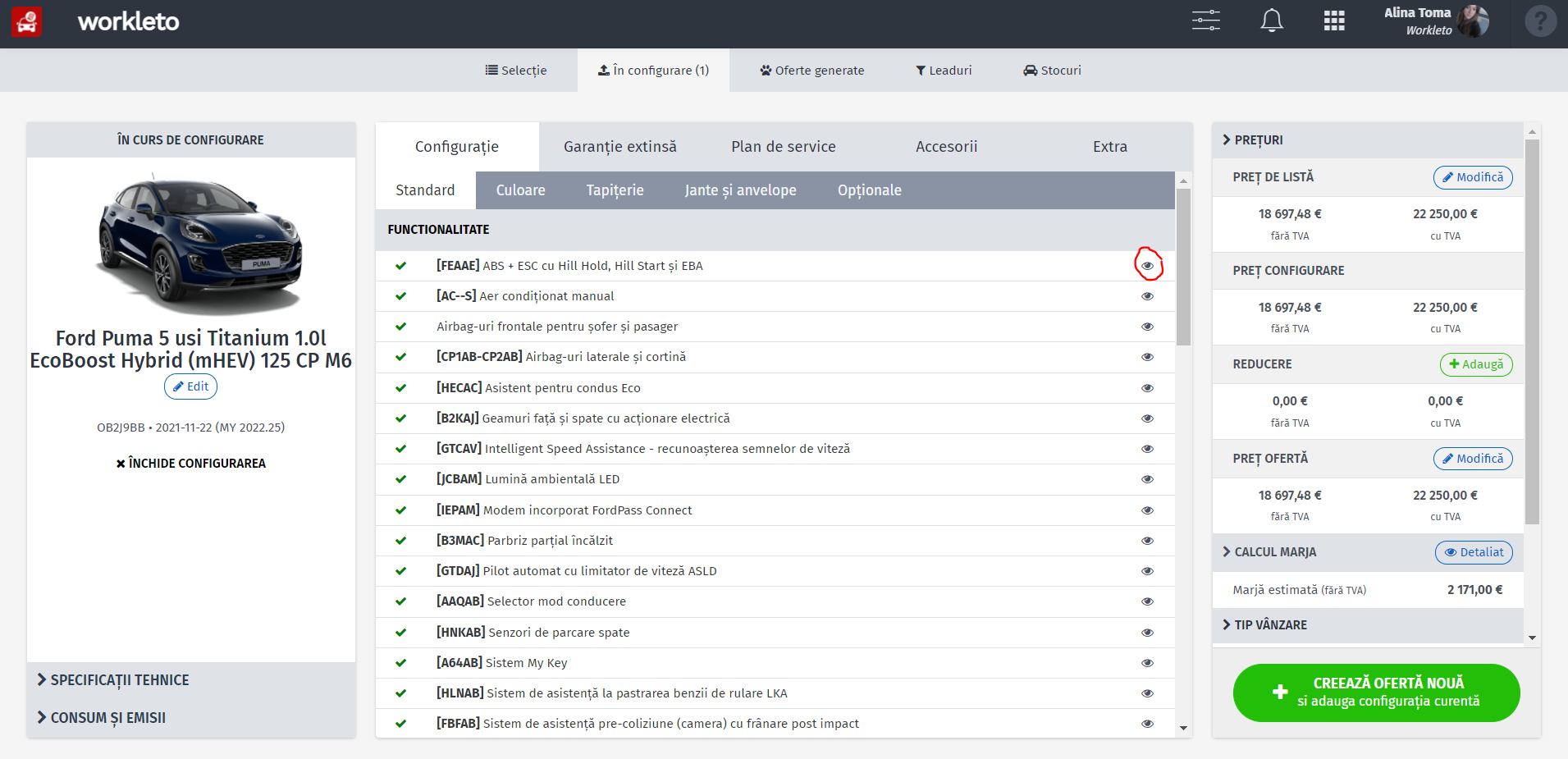Viewport: 1568px width, 759px height.
Task: Click checkmark beside Pilot automat ASLD
Action: [x=400, y=571]
